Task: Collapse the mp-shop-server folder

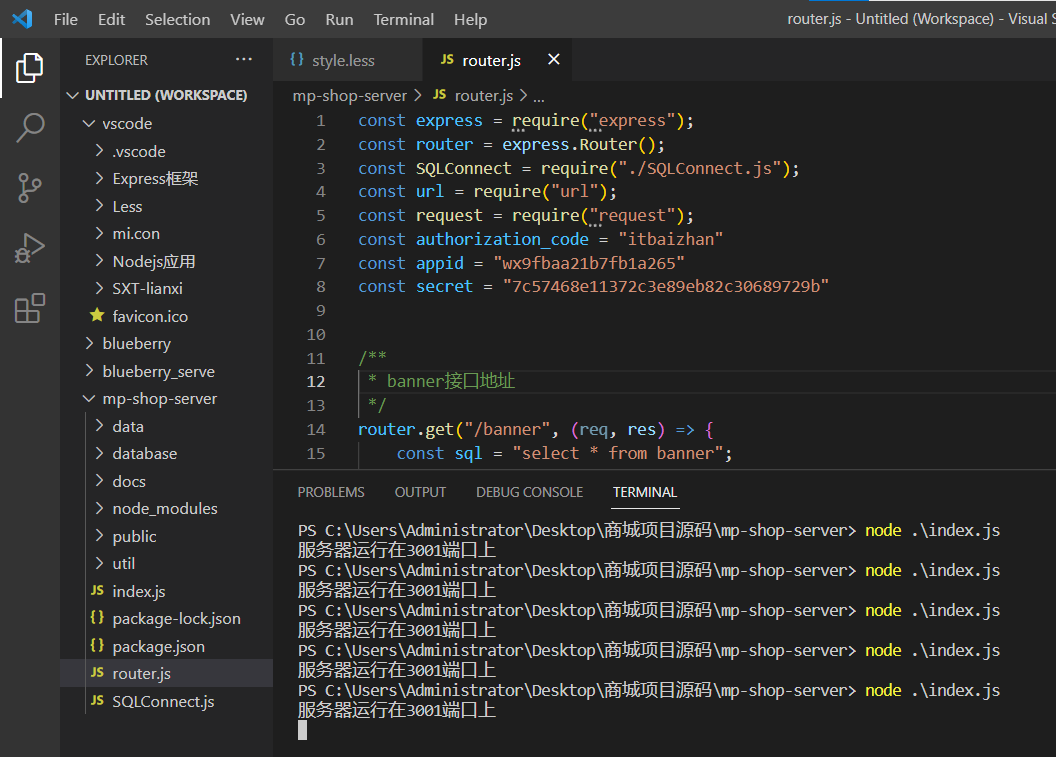Action: (x=89, y=399)
